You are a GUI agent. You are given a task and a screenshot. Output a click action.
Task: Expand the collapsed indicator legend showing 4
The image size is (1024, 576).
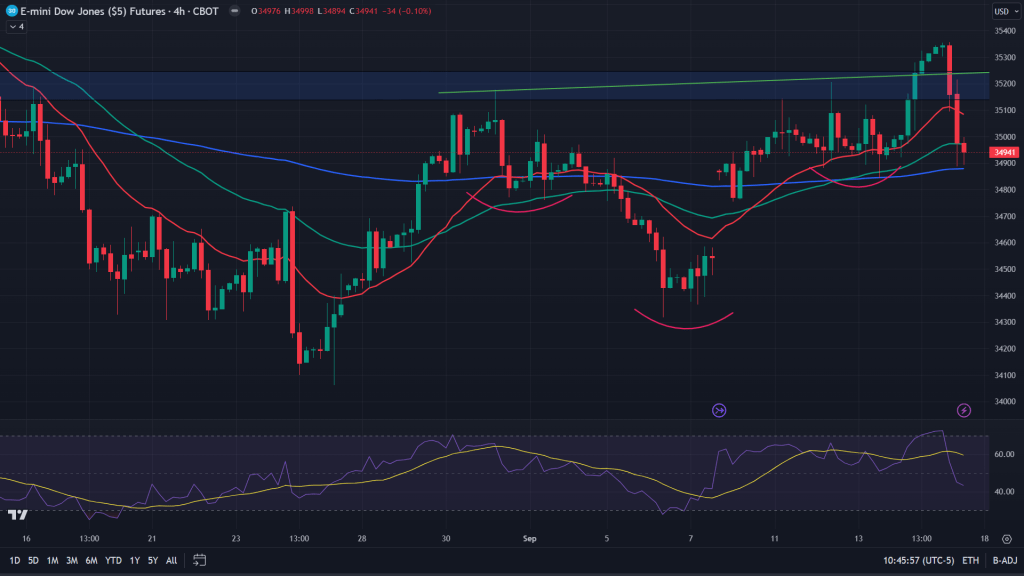(x=16, y=27)
